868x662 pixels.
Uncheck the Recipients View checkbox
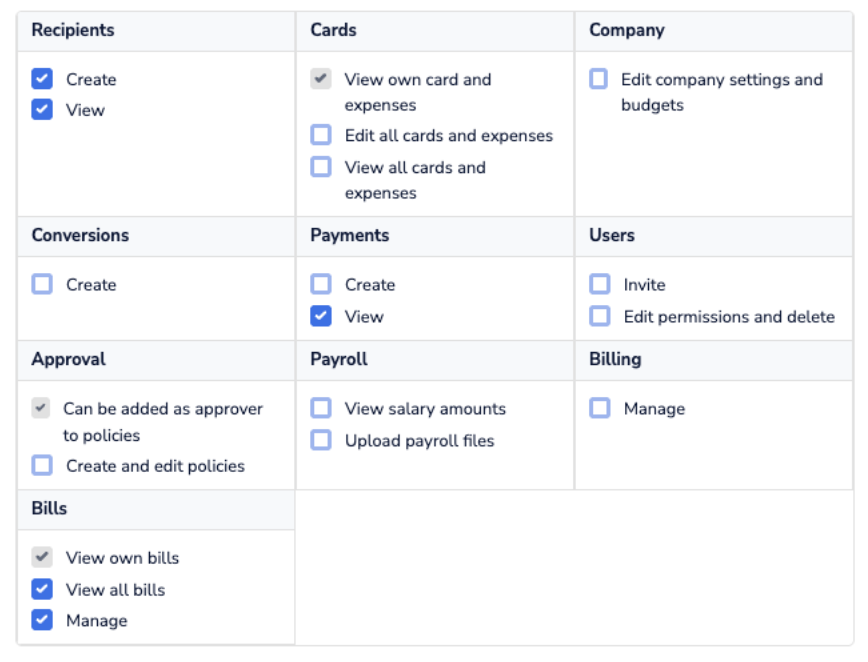point(42,110)
